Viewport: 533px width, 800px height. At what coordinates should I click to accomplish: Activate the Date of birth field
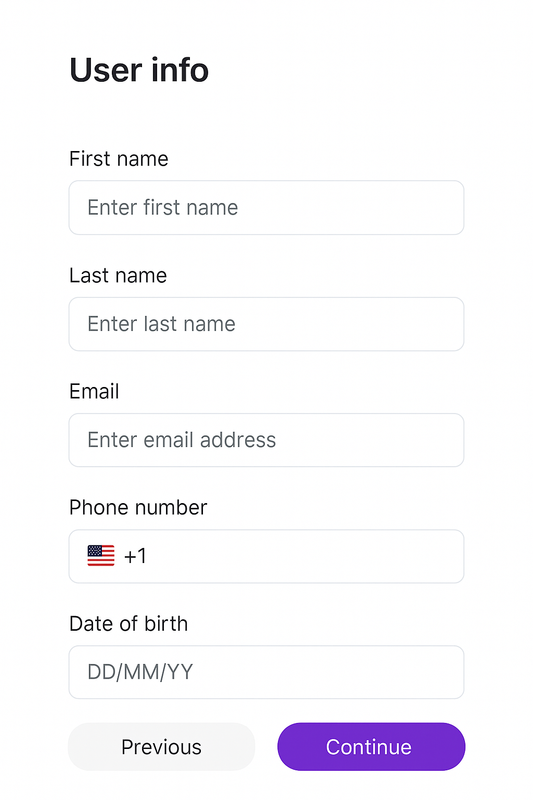click(266, 672)
